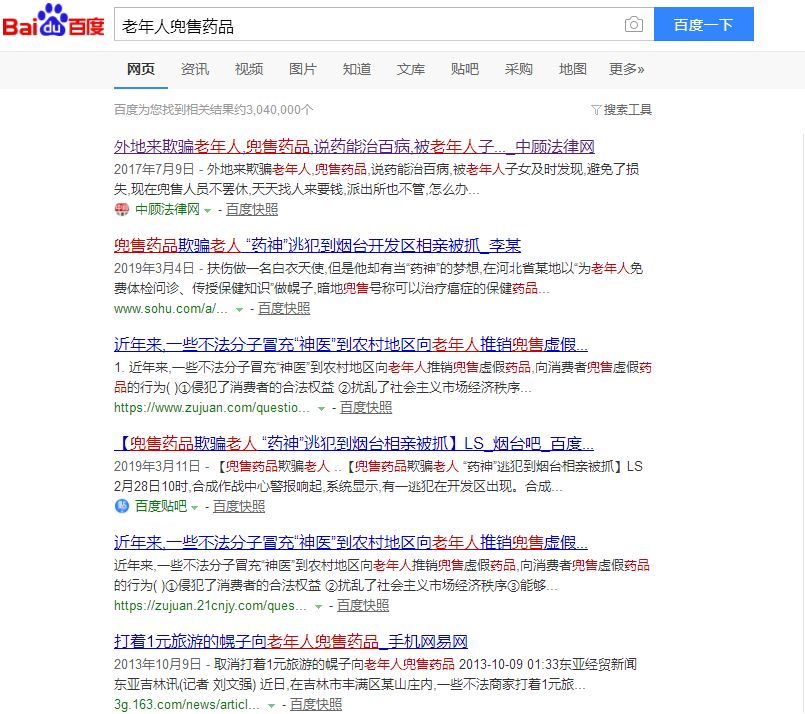Expand dropdown arrow beside zujuan.21cnjy.com

318,607
